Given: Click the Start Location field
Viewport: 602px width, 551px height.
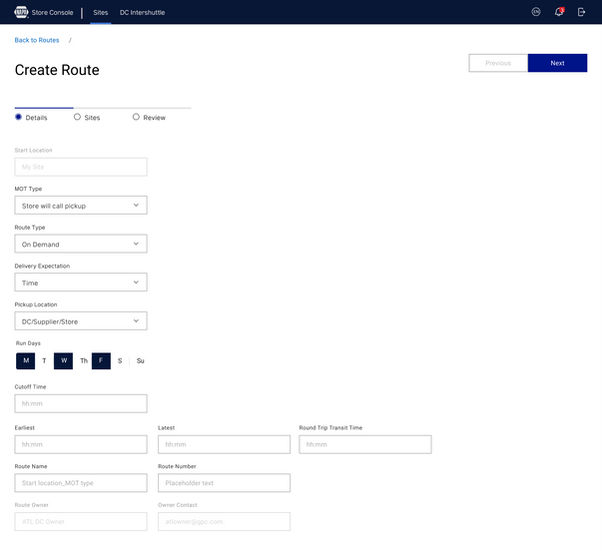Looking at the screenshot, I should click(81, 167).
